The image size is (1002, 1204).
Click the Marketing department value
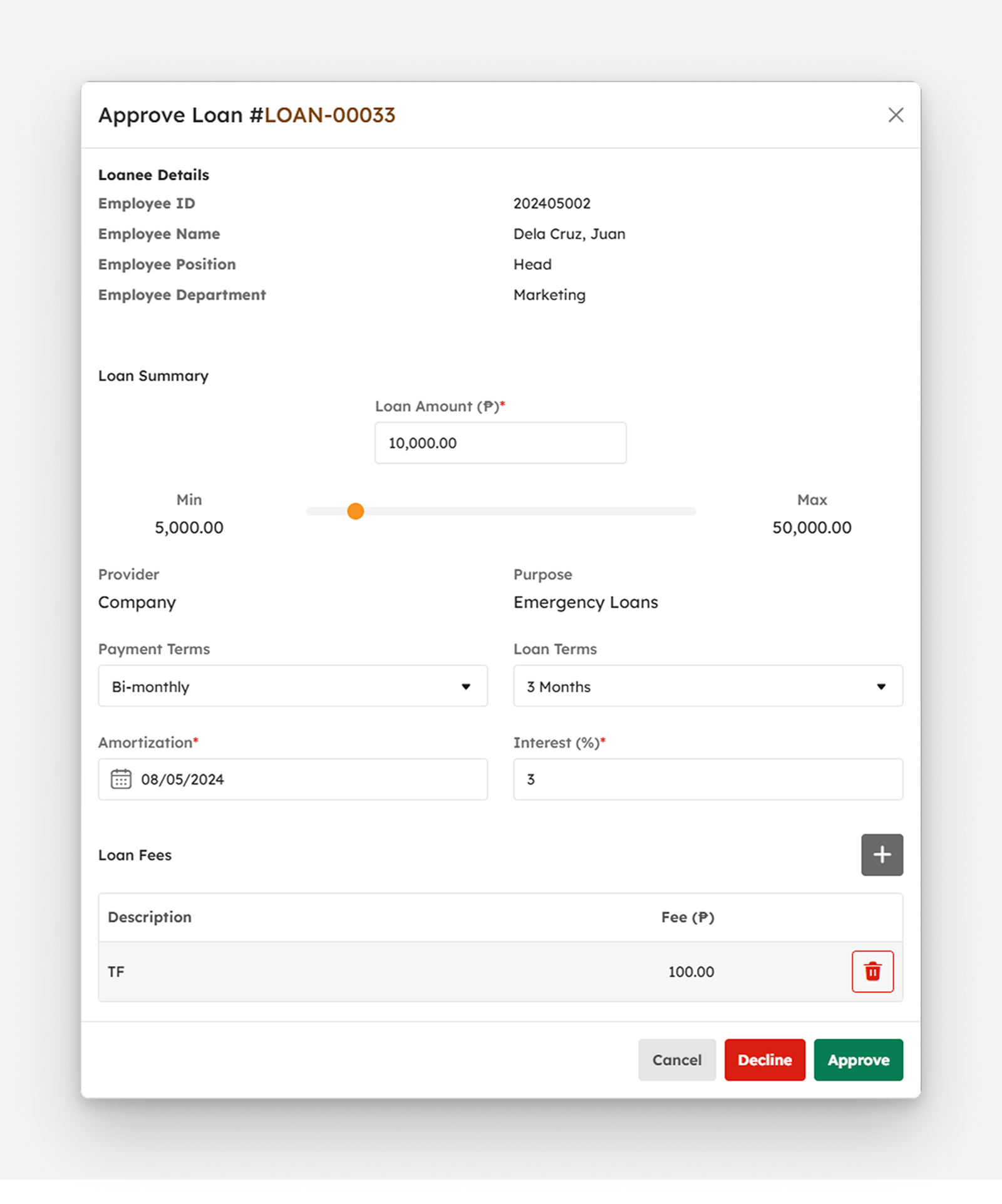(x=549, y=295)
